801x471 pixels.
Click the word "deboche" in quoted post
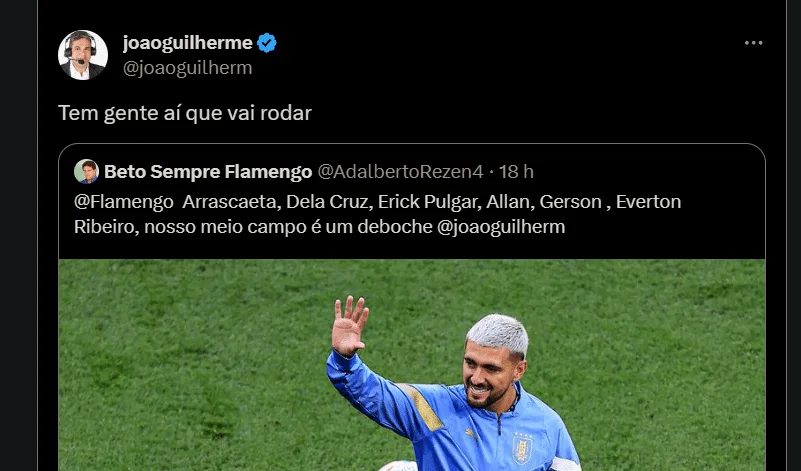[395, 226]
